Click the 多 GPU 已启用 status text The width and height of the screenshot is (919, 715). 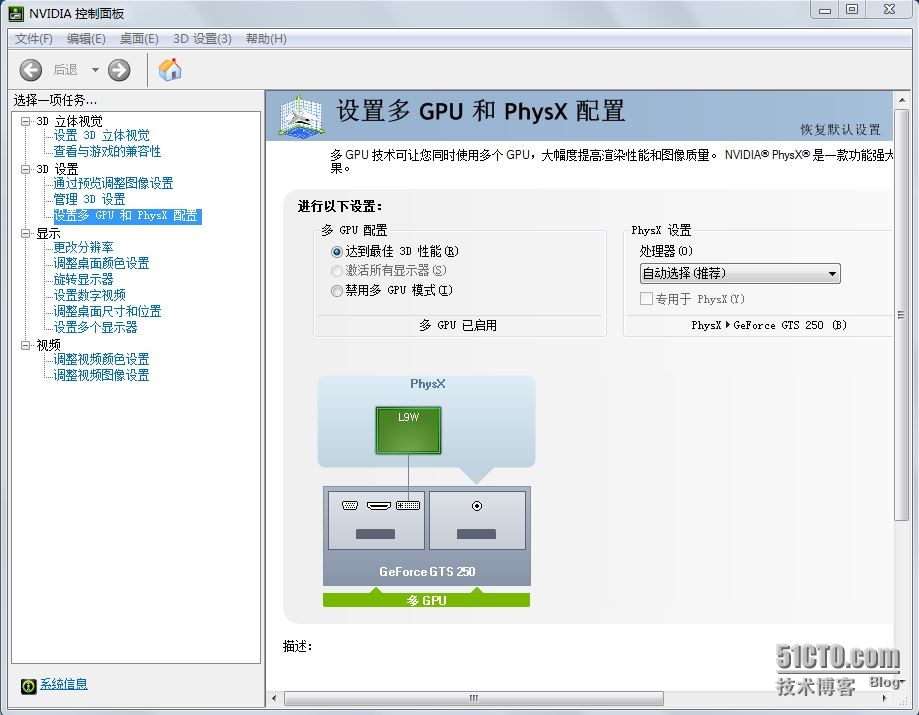[458, 325]
